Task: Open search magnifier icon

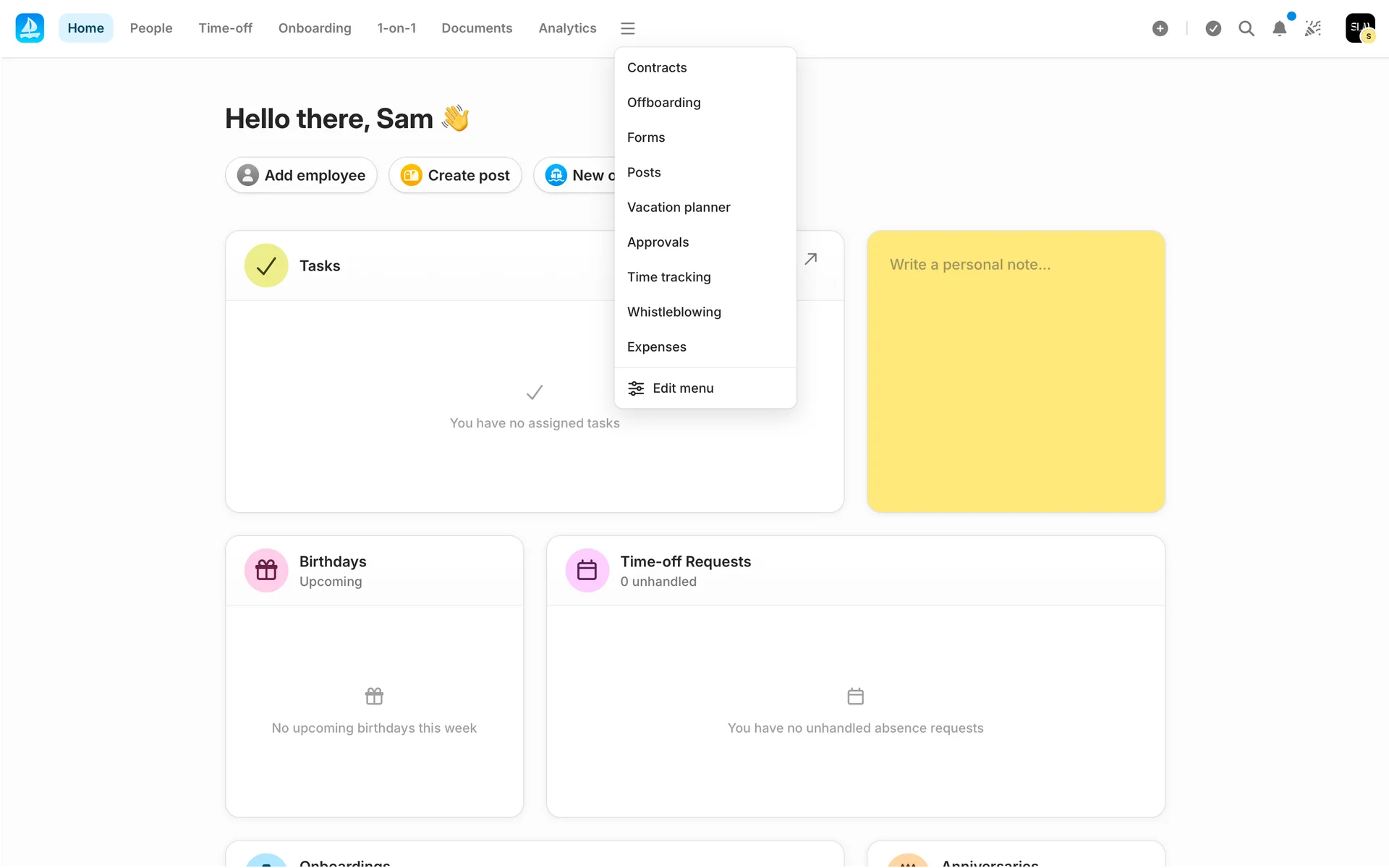Action: (1246, 28)
